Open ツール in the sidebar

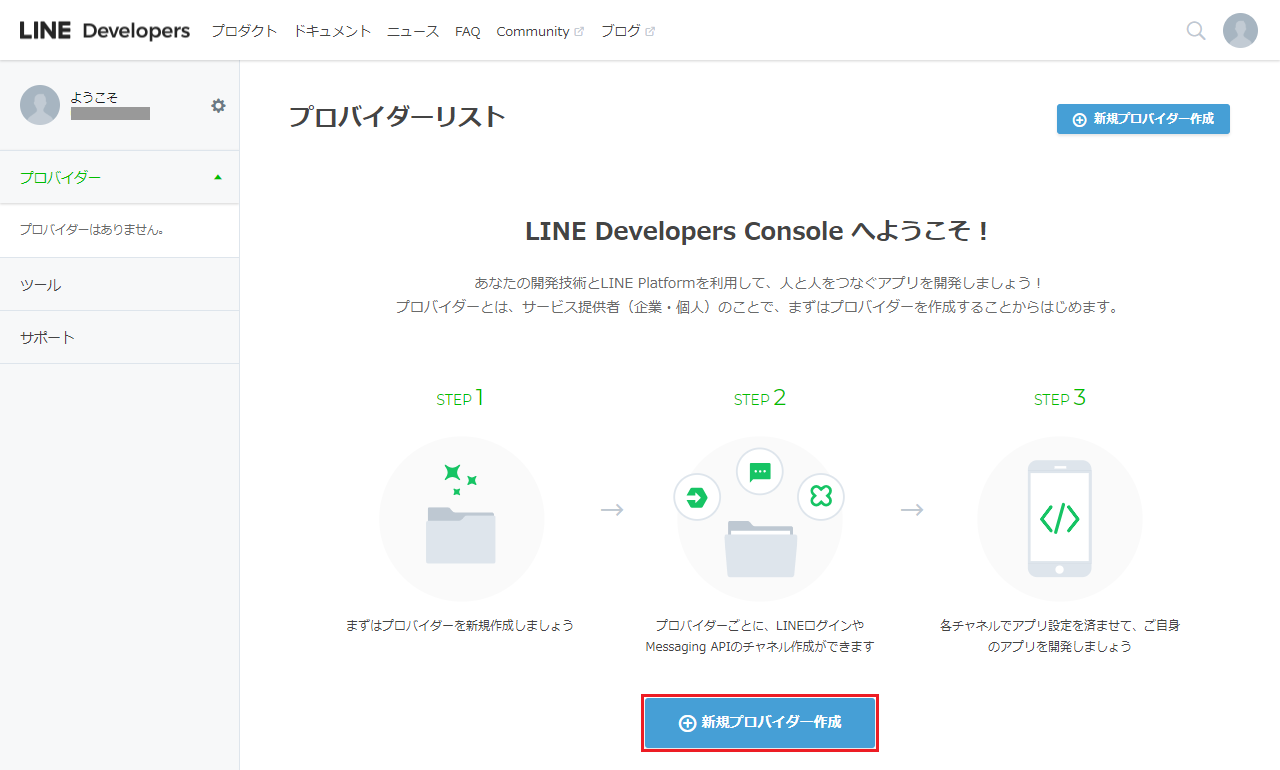(x=120, y=285)
